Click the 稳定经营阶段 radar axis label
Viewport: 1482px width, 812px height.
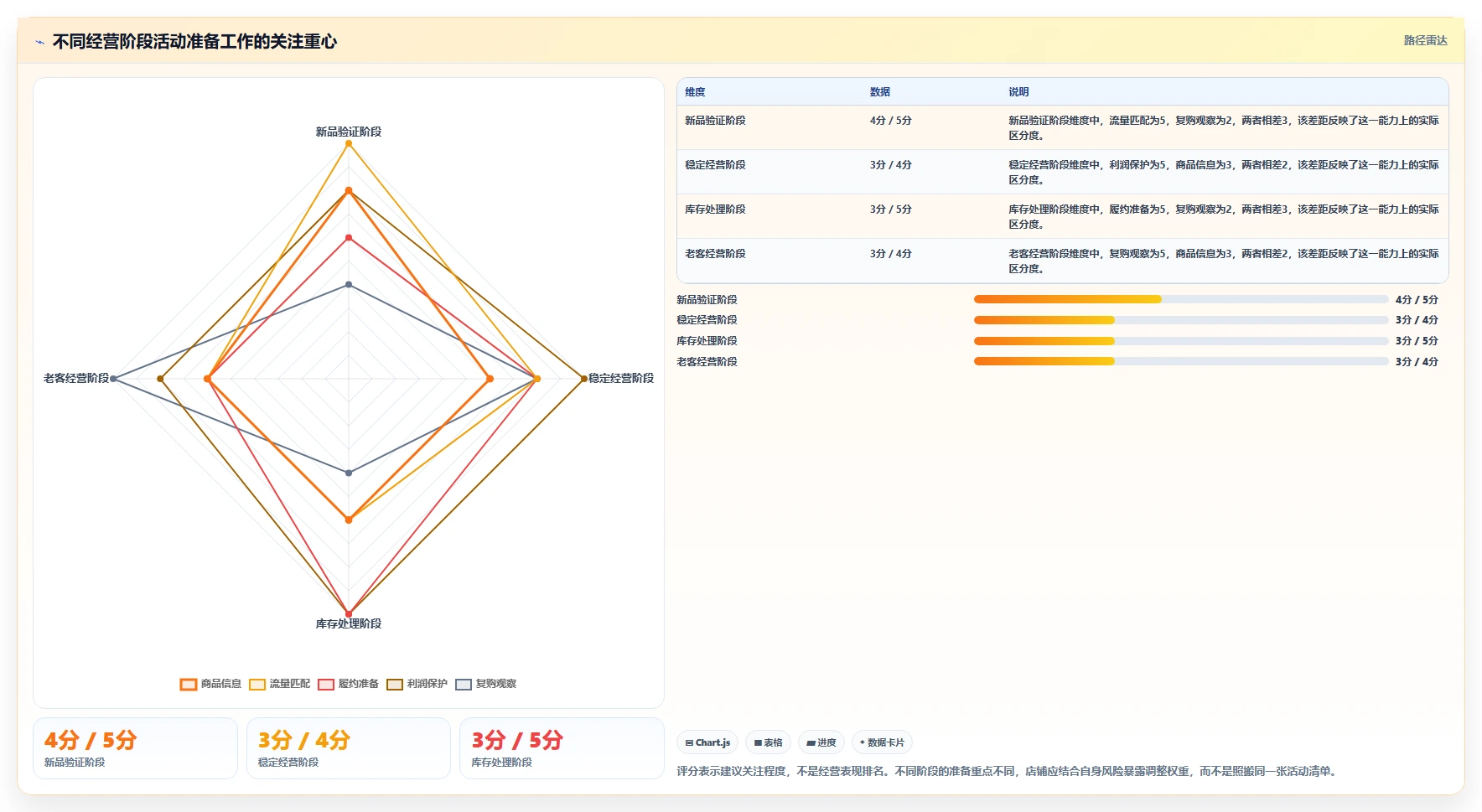(x=621, y=378)
